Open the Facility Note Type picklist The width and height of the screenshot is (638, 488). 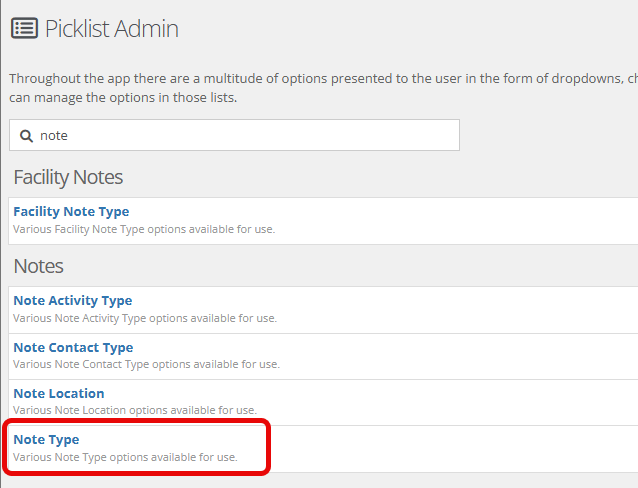[x=71, y=211]
